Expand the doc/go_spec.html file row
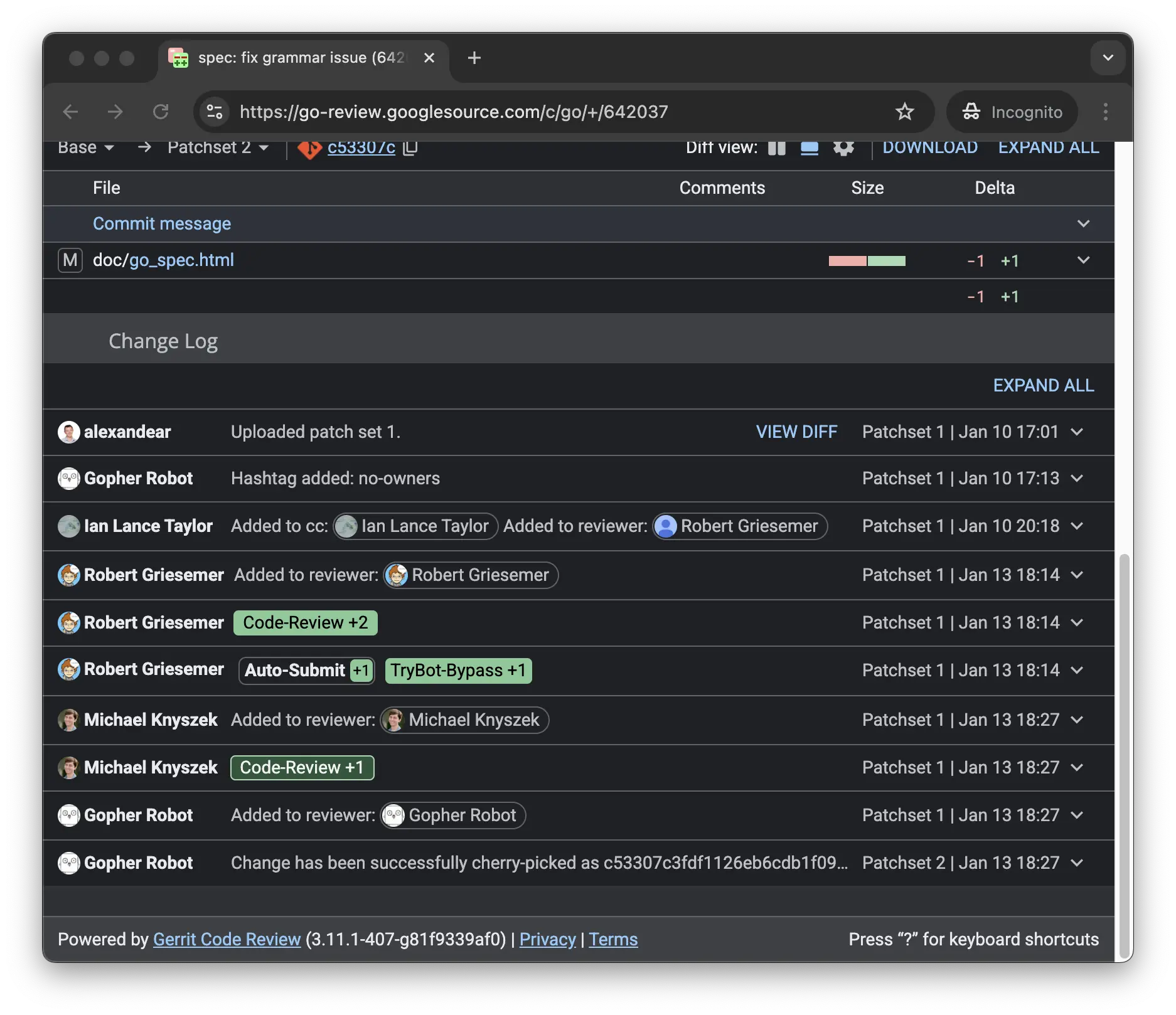 click(x=1083, y=260)
